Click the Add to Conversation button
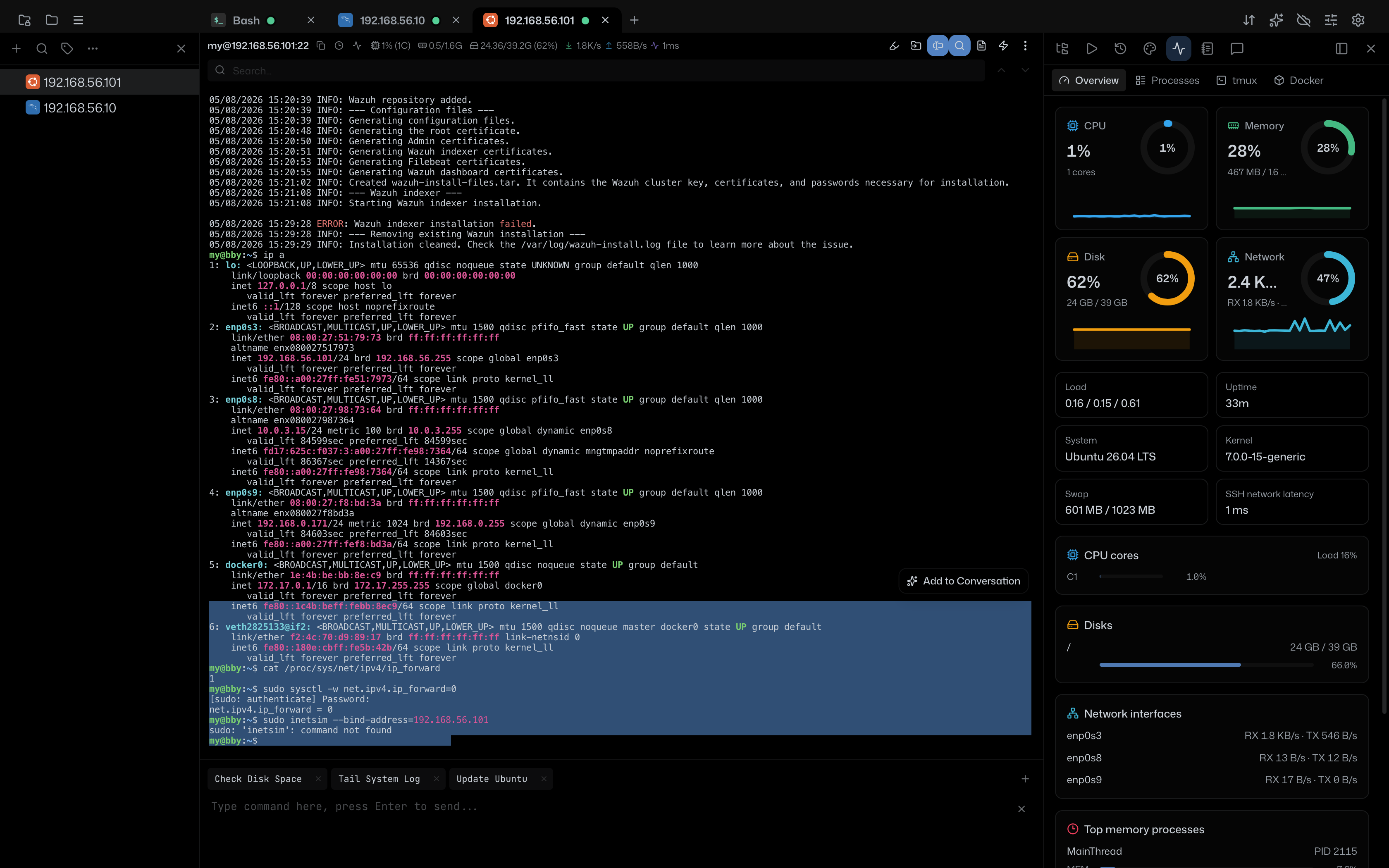 click(x=964, y=581)
